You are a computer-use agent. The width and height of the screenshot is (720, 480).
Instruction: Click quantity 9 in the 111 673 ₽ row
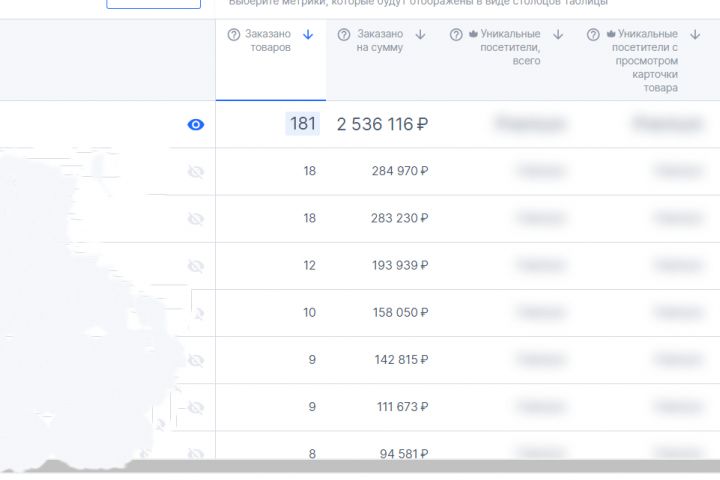click(x=312, y=407)
